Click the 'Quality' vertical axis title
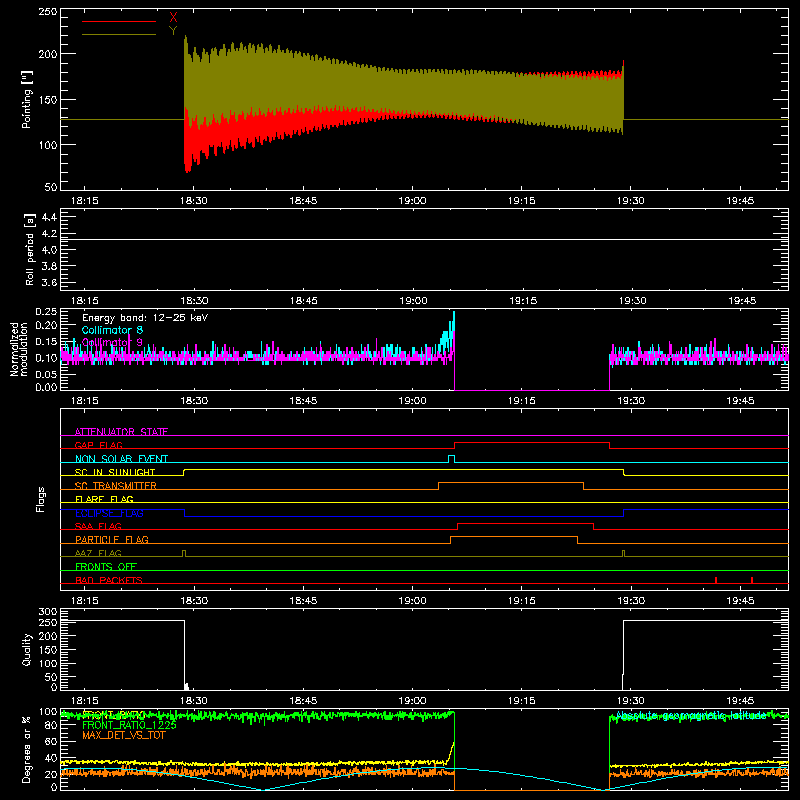Screen dimensions: 800x800 (27, 649)
